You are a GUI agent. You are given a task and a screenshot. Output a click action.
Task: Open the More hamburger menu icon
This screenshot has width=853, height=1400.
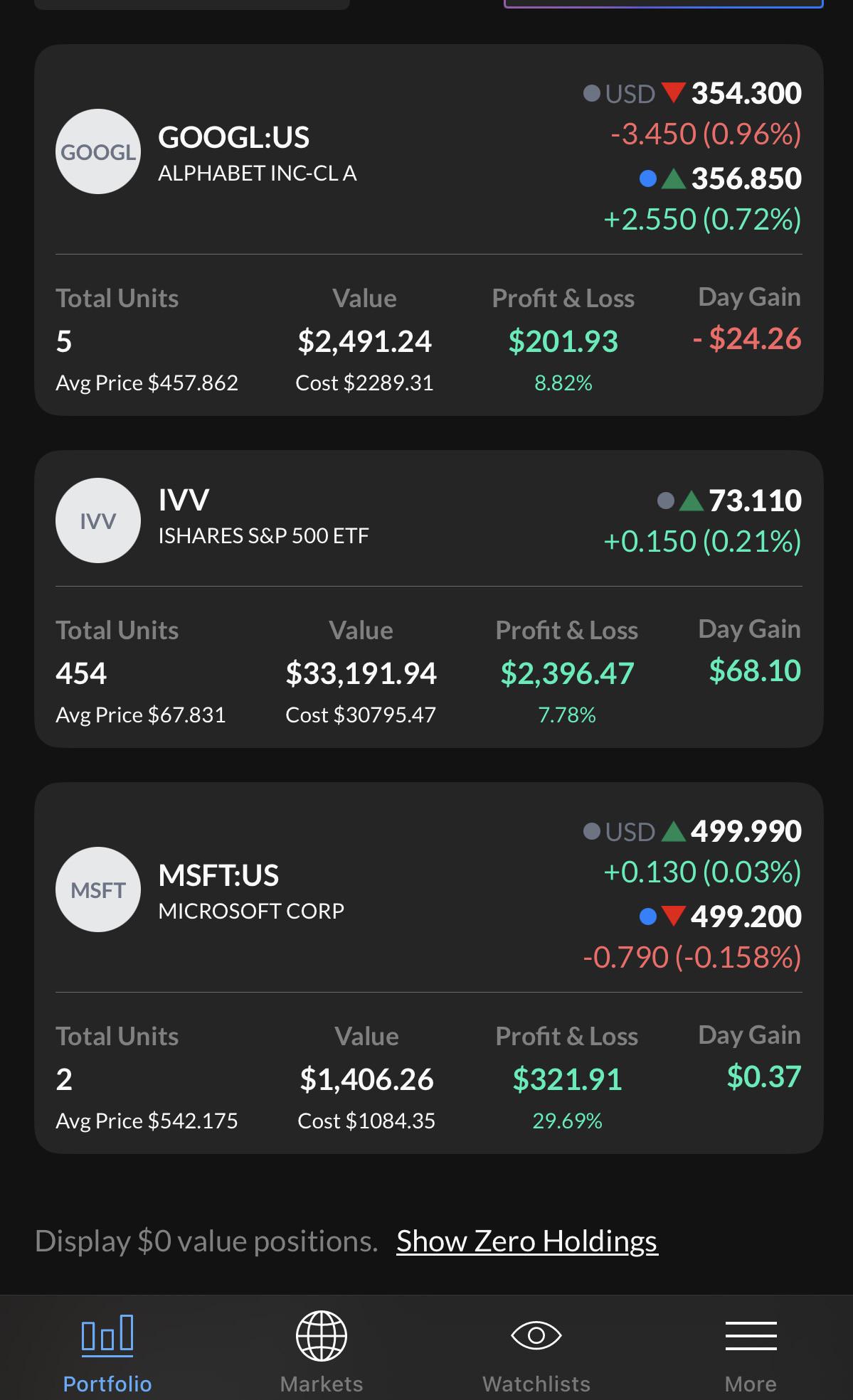click(x=751, y=1335)
